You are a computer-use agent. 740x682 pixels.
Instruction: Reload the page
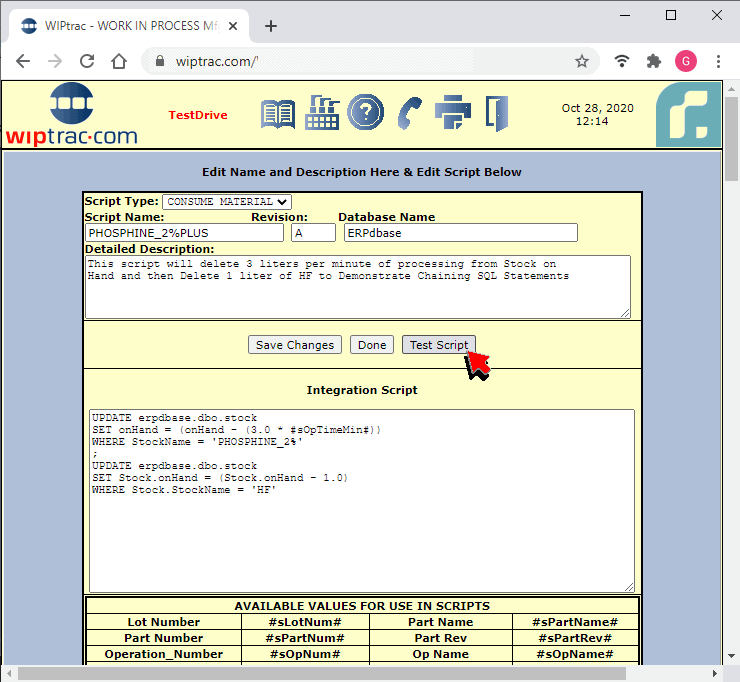tap(87, 61)
